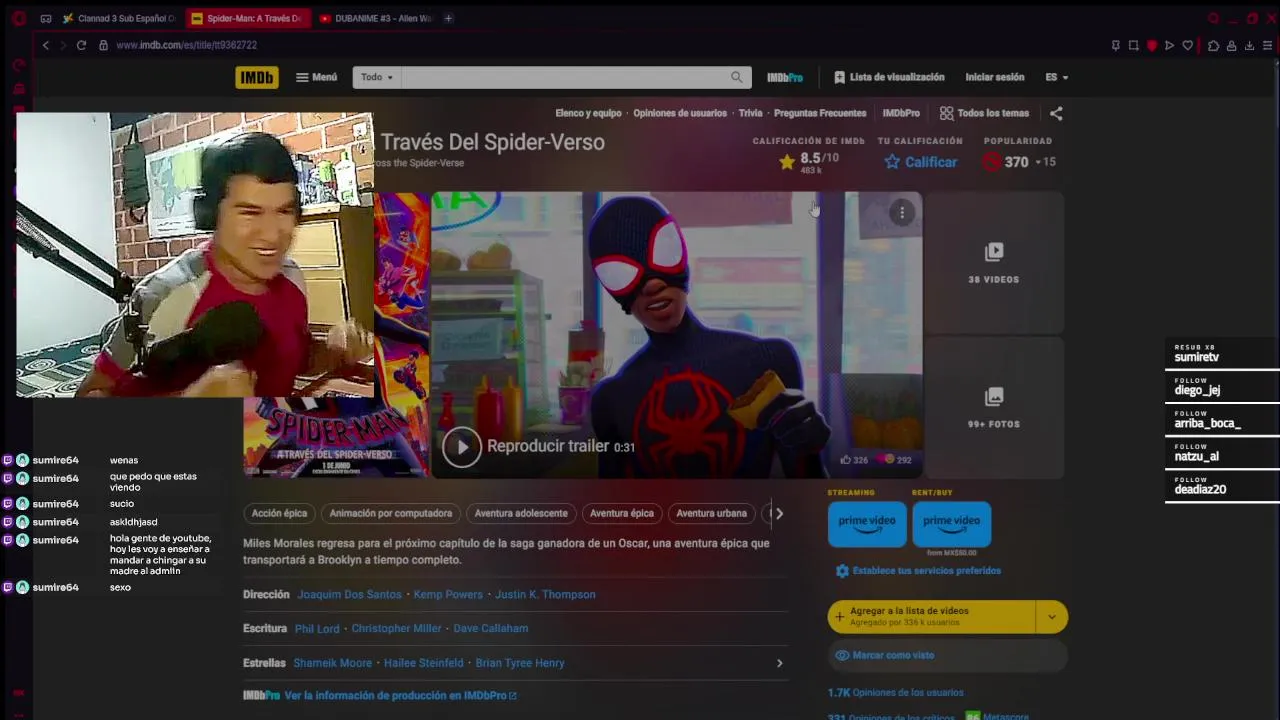Expand the watchlist dropdown arrow
This screenshot has height=720, width=1280.
(x=1052, y=617)
